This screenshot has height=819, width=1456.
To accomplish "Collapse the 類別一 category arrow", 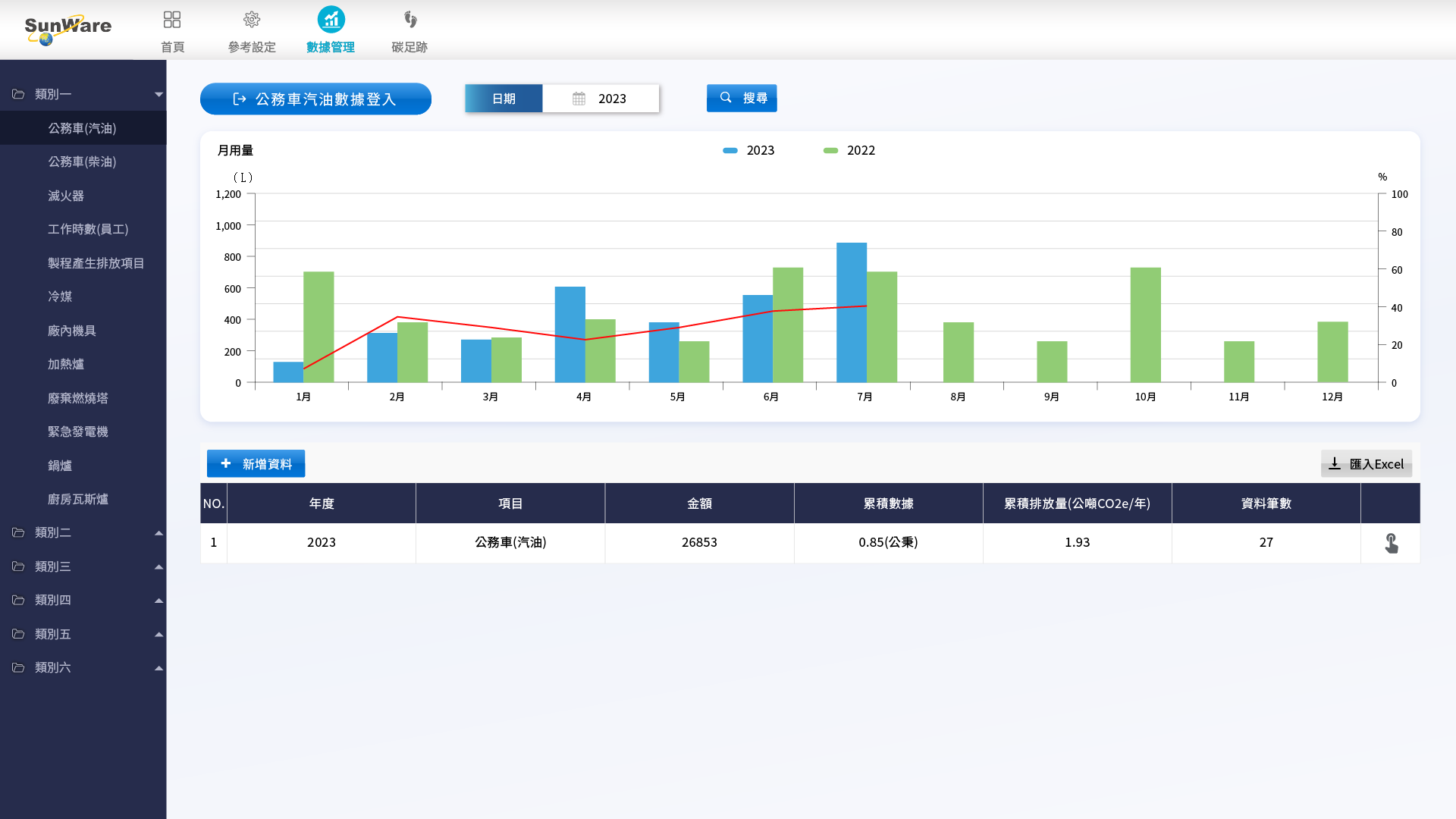I will coord(158,94).
